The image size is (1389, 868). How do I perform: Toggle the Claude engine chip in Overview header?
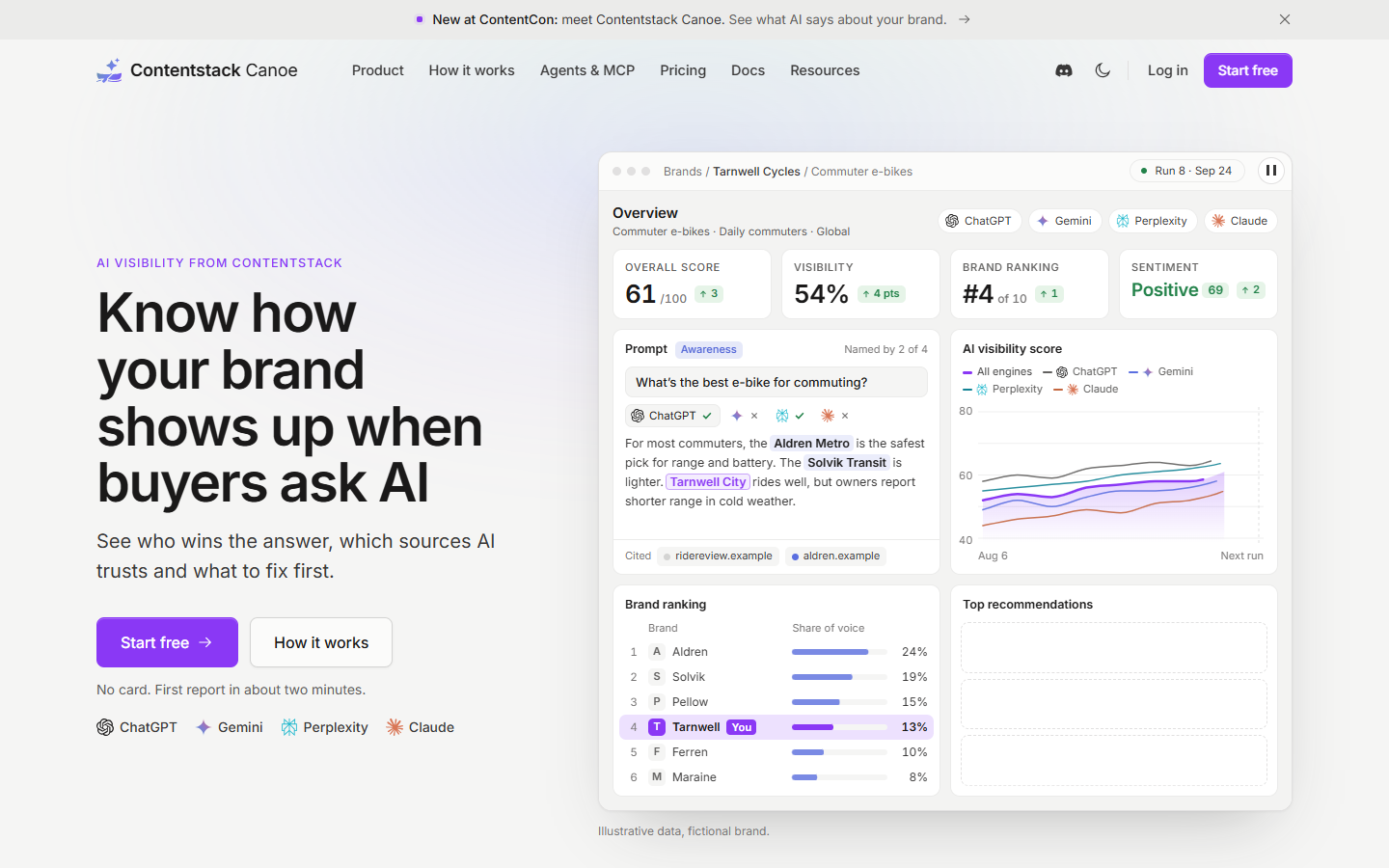[1240, 221]
